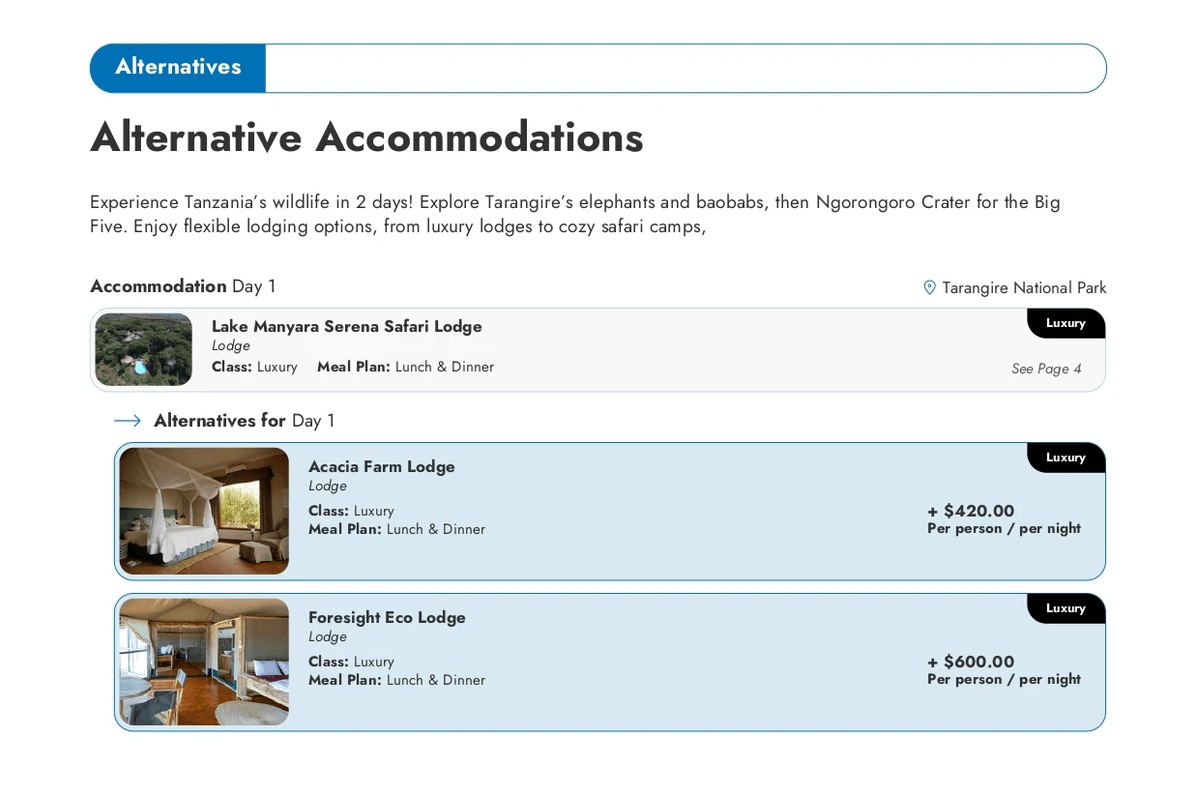Follow the See Page 4 link
The height and width of the screenshot is (789, 1197).
1046,369
